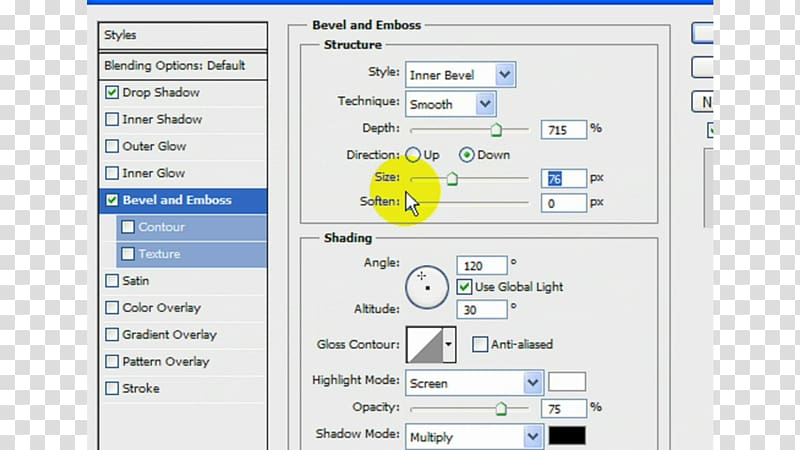
Task: Click the Inner Glow label text
Action: (154, 173)
